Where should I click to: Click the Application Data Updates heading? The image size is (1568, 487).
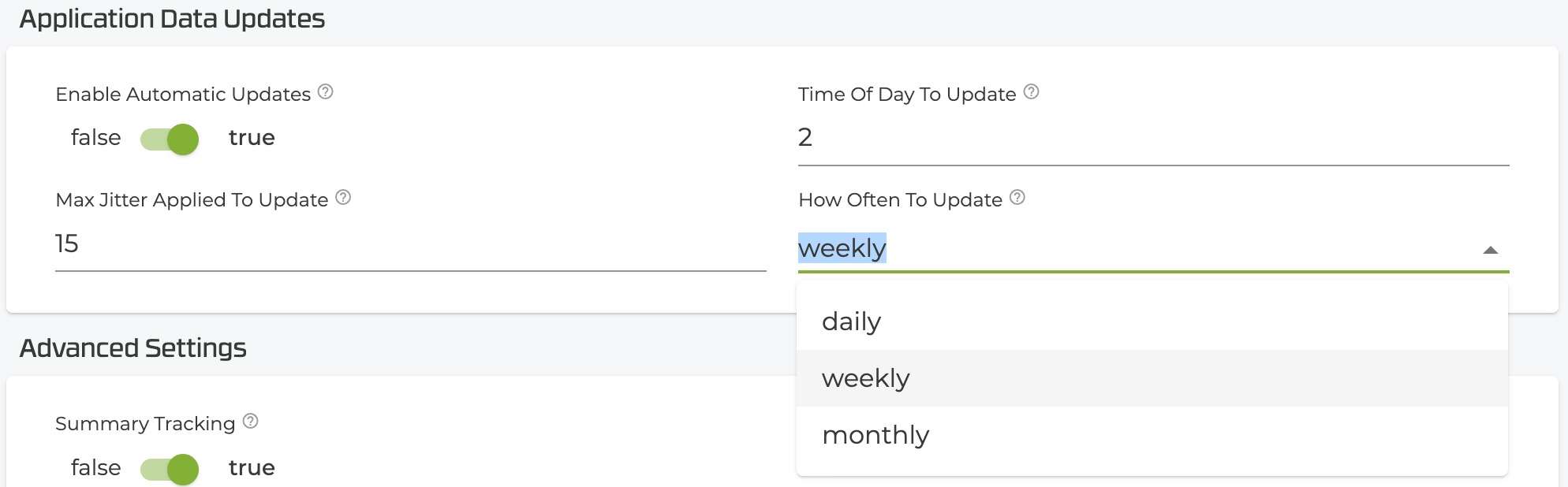(172, 19)
